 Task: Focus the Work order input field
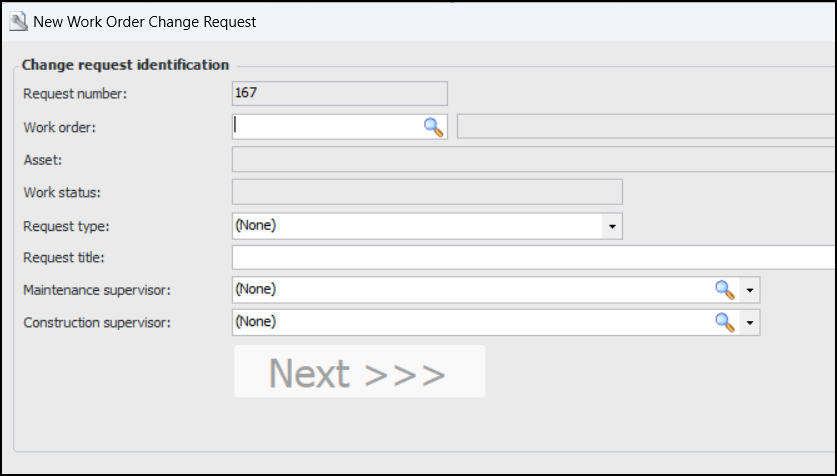coord(326,127)
